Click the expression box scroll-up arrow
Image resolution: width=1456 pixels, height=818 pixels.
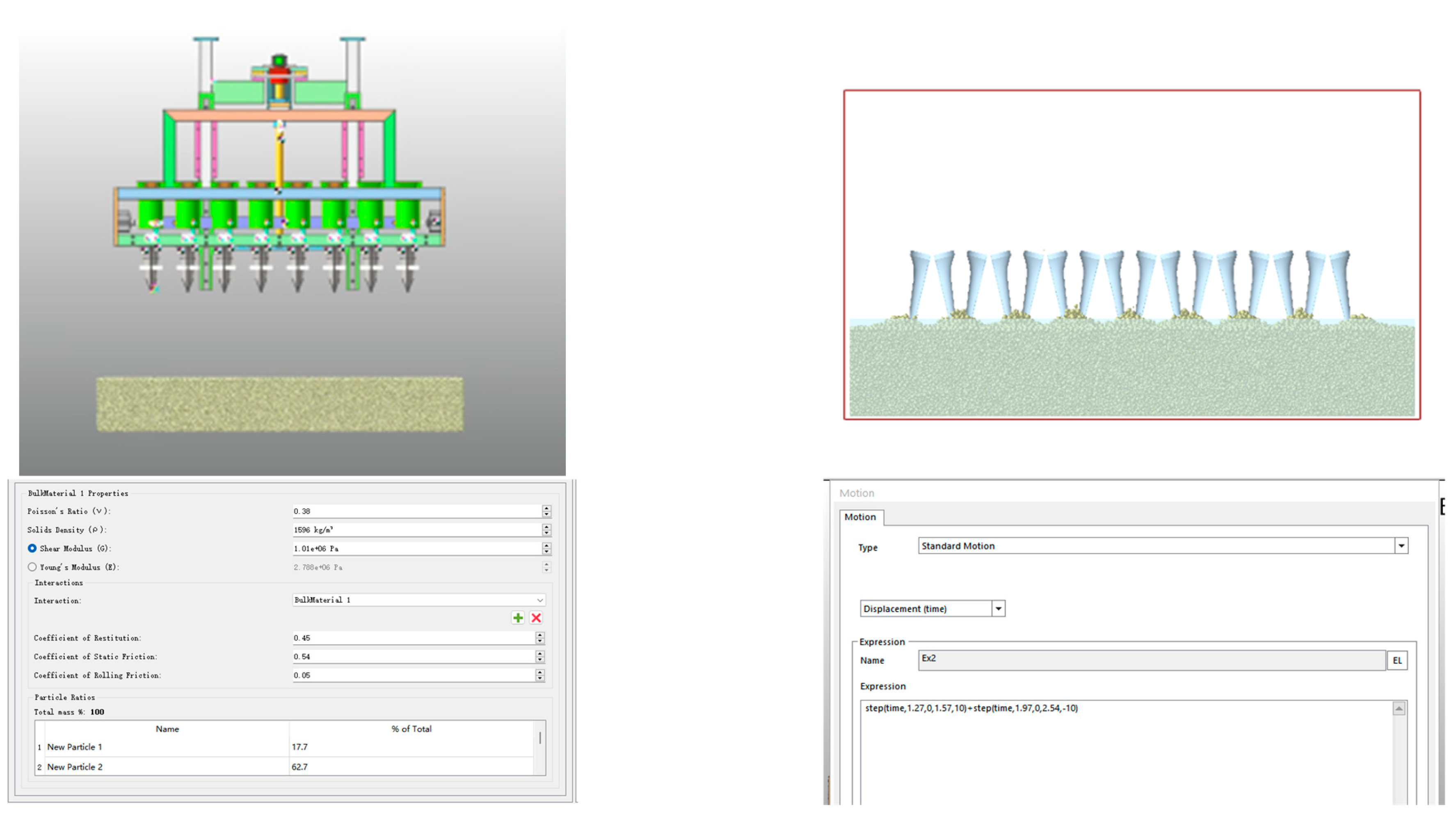(1398, 708)
